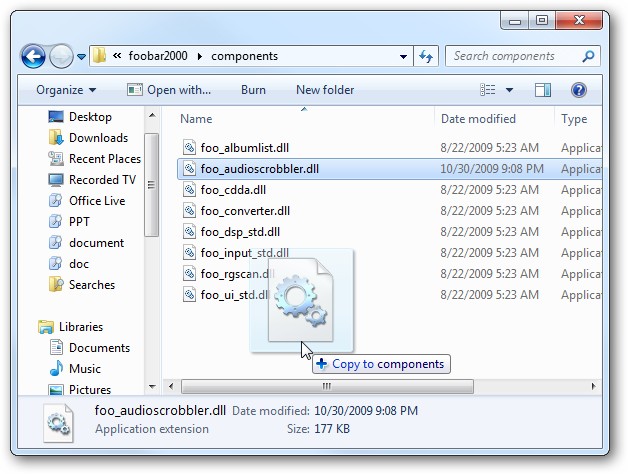This screenshot has width=628, height=474.
Task: Open Desktop in the navigation pane
Action: coord(90,117)
